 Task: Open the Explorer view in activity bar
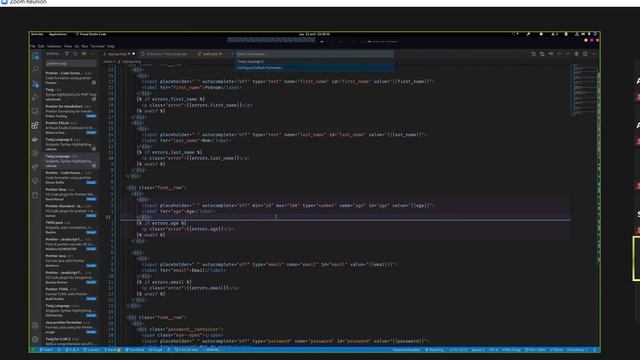[36, 56]
